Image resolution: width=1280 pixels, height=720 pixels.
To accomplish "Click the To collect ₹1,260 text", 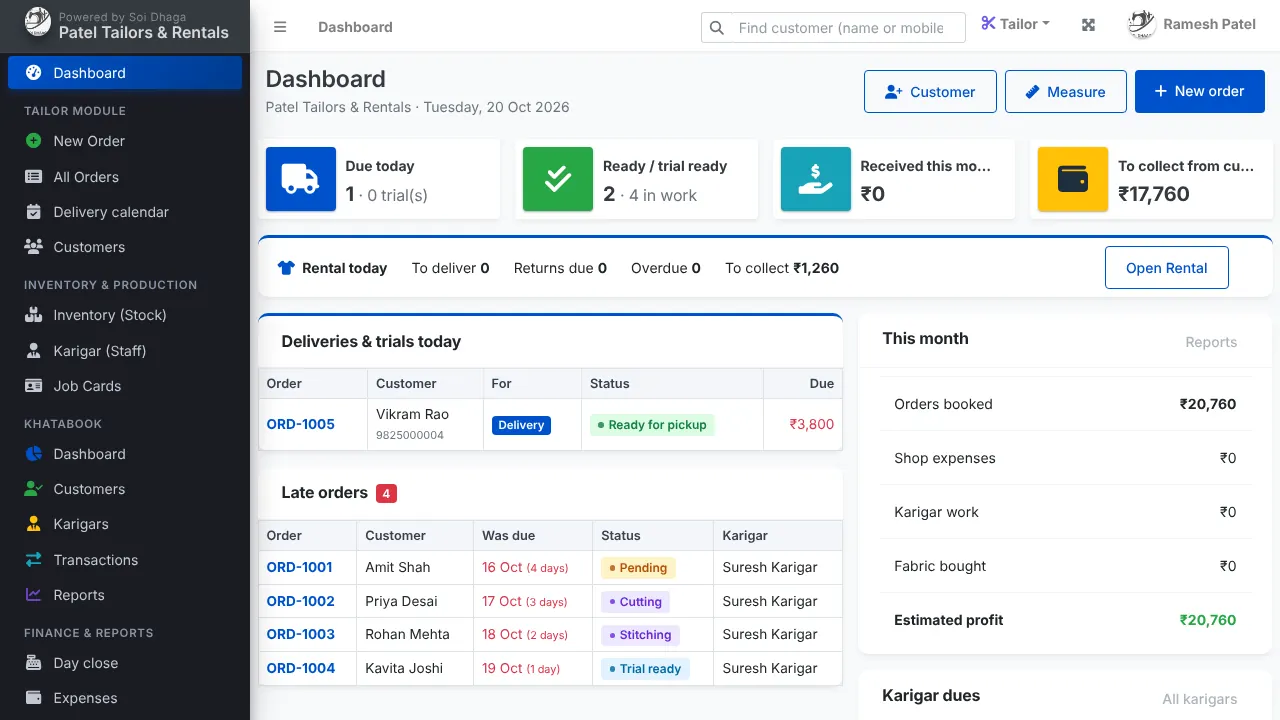I will (782, 268).
